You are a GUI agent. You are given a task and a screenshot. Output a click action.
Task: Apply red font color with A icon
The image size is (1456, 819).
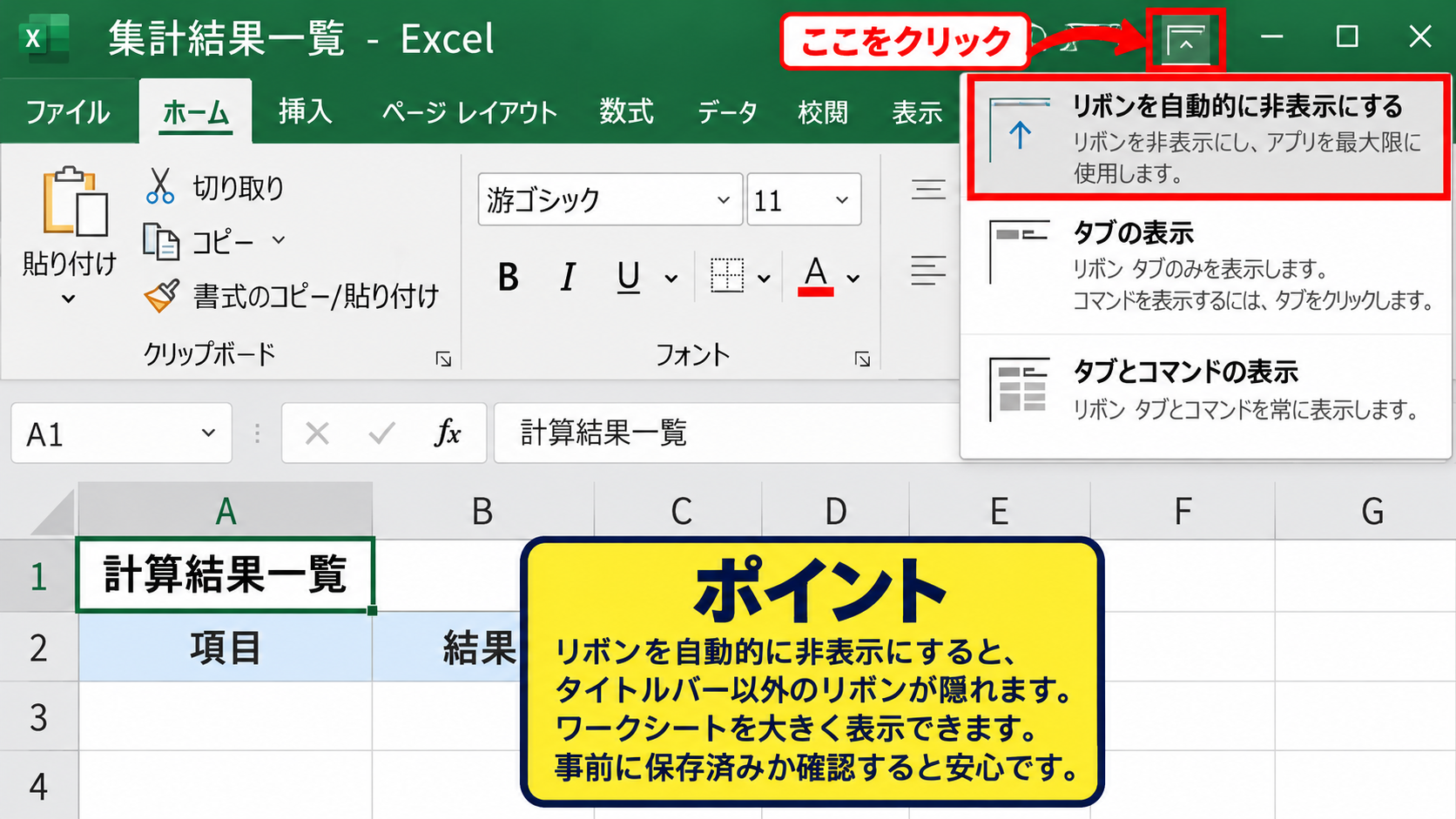[x=816, y=277]
